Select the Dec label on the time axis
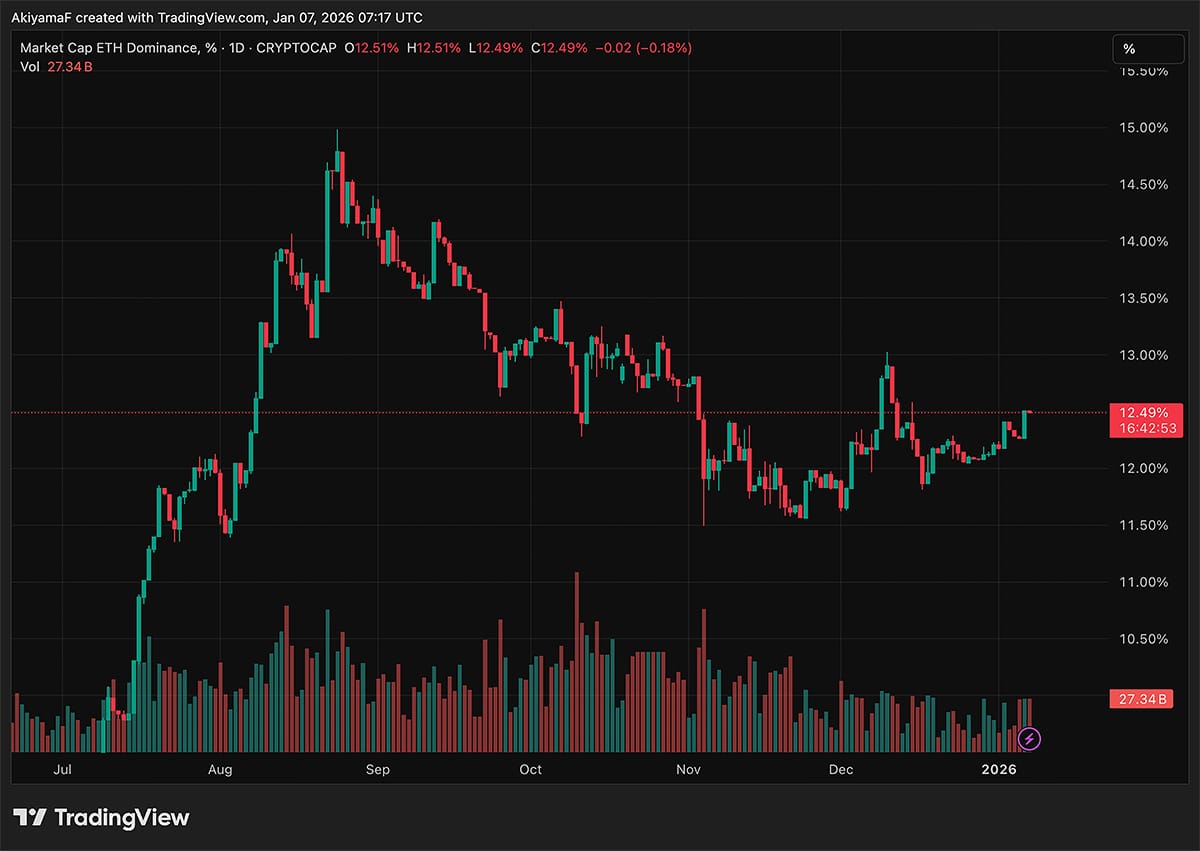Image resolution: width=1200 pixels, height=851 pixels. (840, 770)
